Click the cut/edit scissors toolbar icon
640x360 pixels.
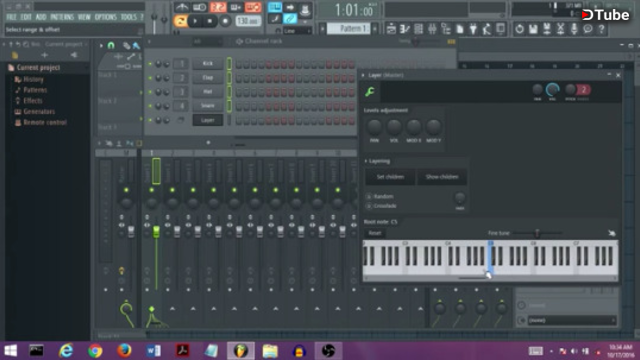tap(560, 29)
